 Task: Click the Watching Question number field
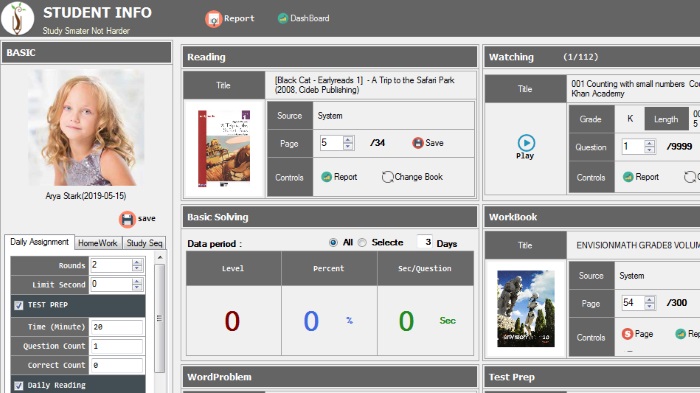click(633, 146)
